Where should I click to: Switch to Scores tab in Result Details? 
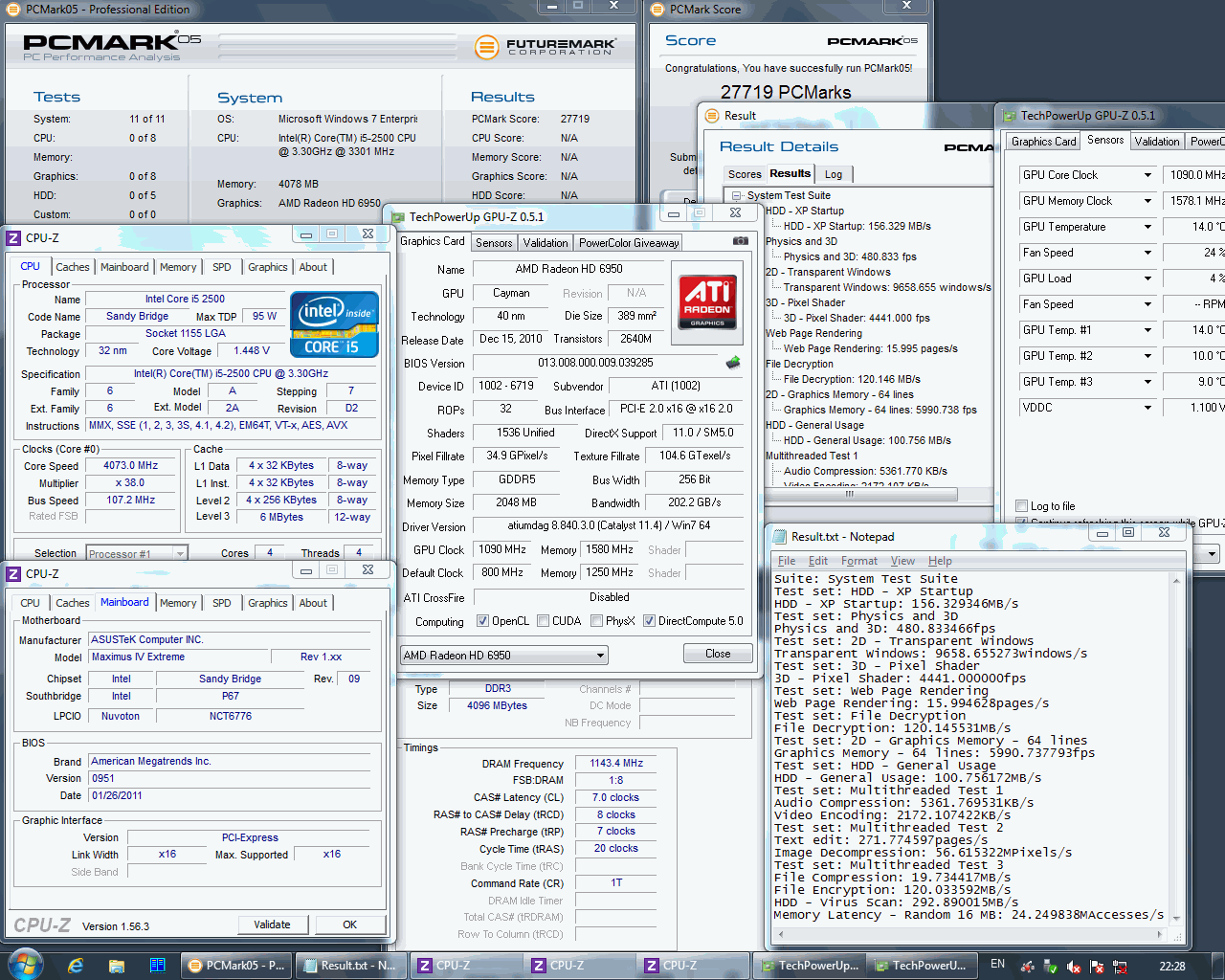click(x=745, y=174)
